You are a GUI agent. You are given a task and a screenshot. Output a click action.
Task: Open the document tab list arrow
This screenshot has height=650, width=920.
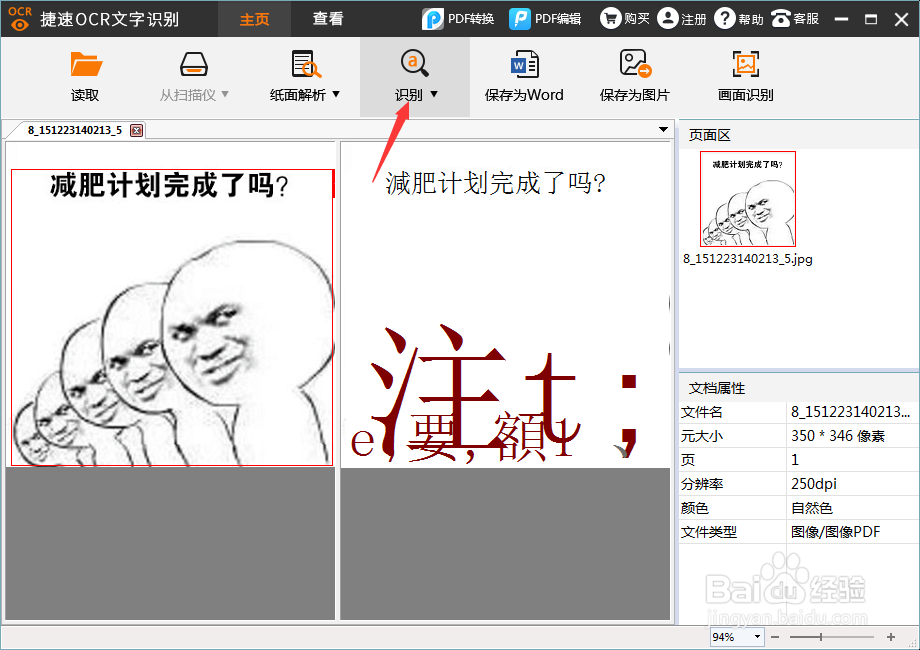(663, 129)
